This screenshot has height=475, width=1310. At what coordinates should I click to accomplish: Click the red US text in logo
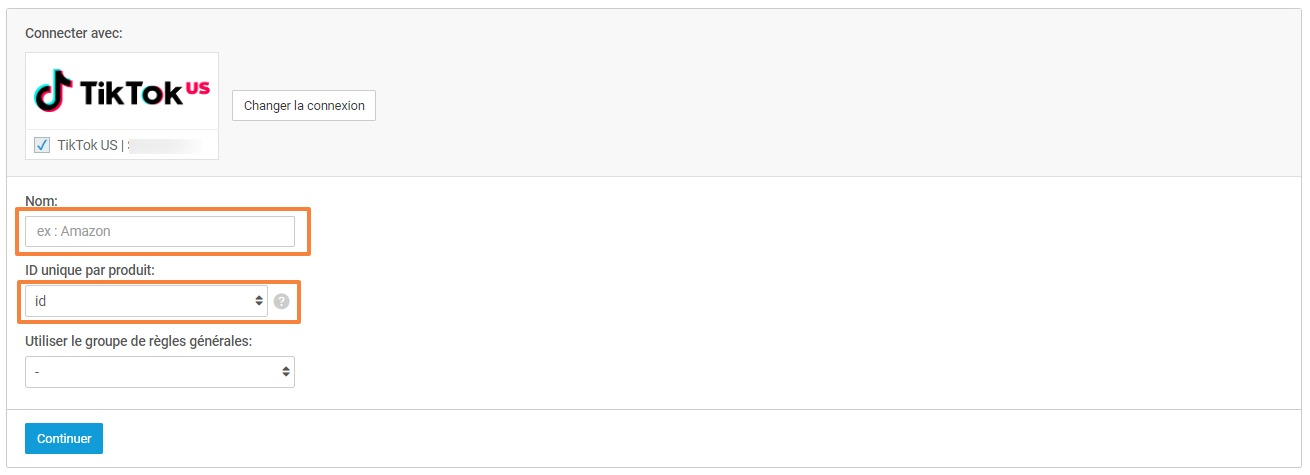(198, 88)
